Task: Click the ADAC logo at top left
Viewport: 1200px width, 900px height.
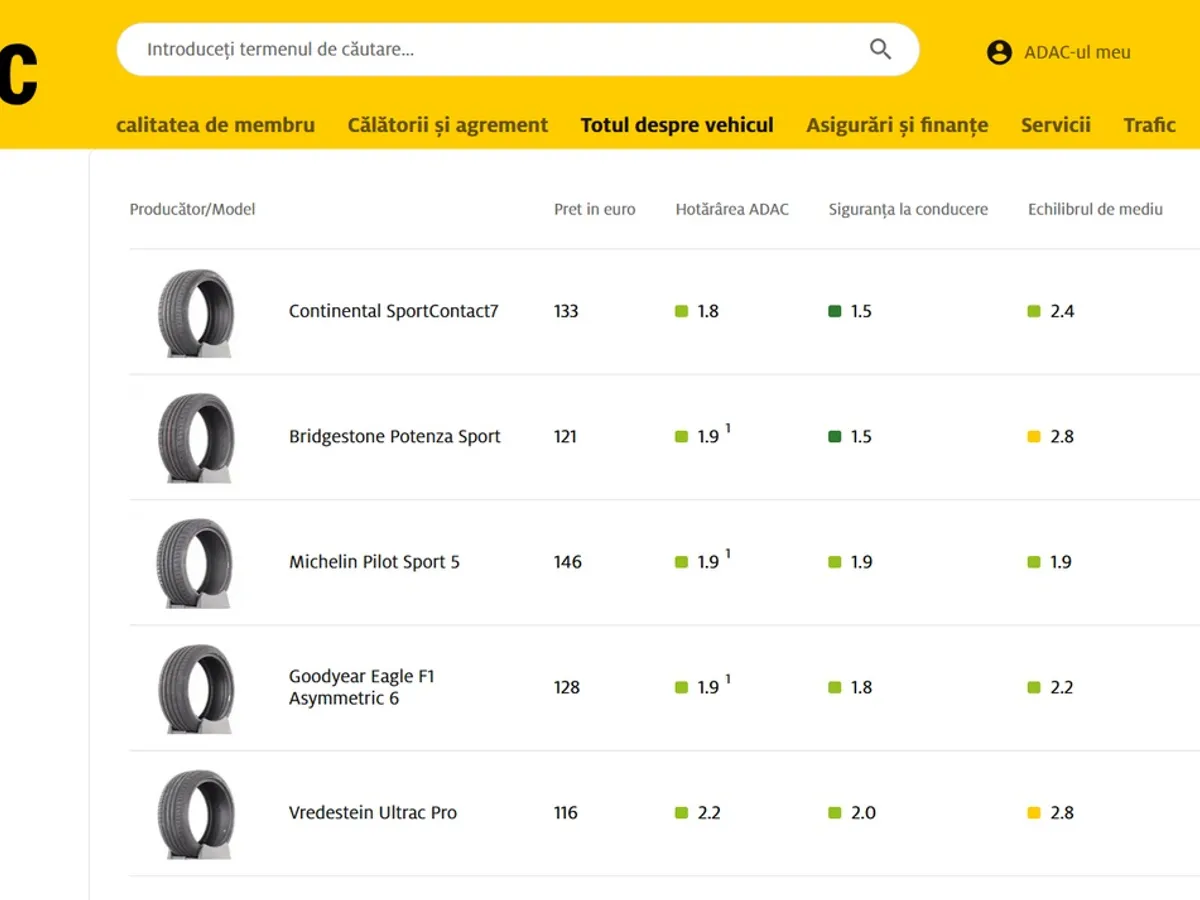Action: click(x=18, y=75)
